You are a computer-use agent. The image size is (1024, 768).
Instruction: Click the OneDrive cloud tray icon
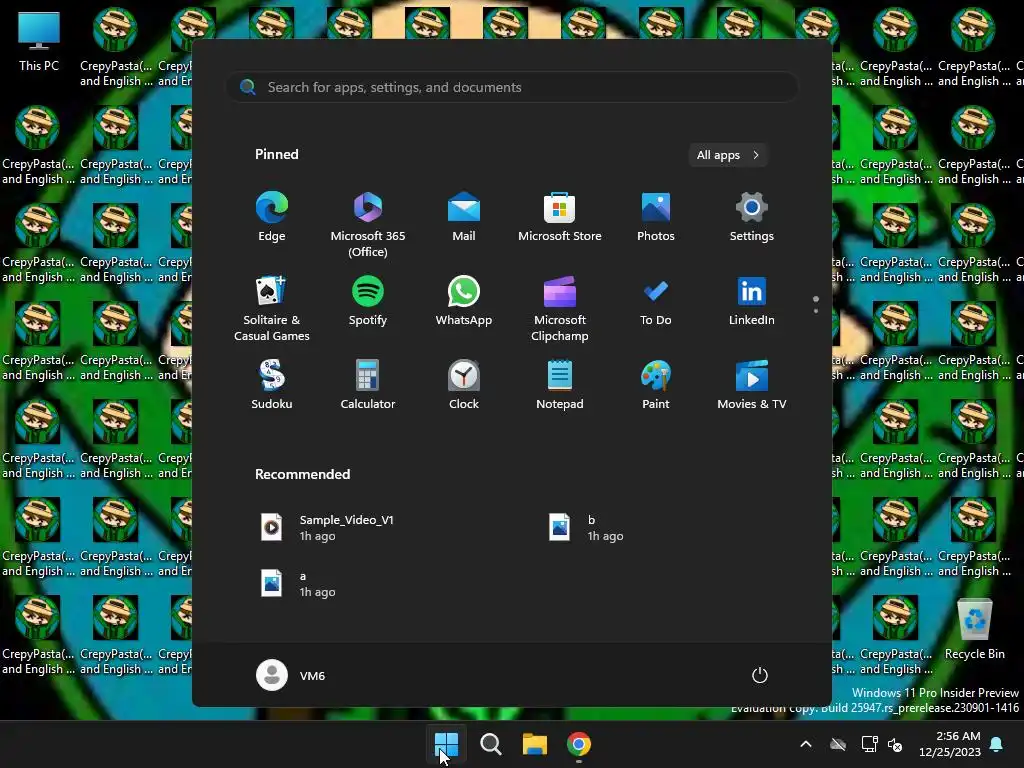[838, 744]
